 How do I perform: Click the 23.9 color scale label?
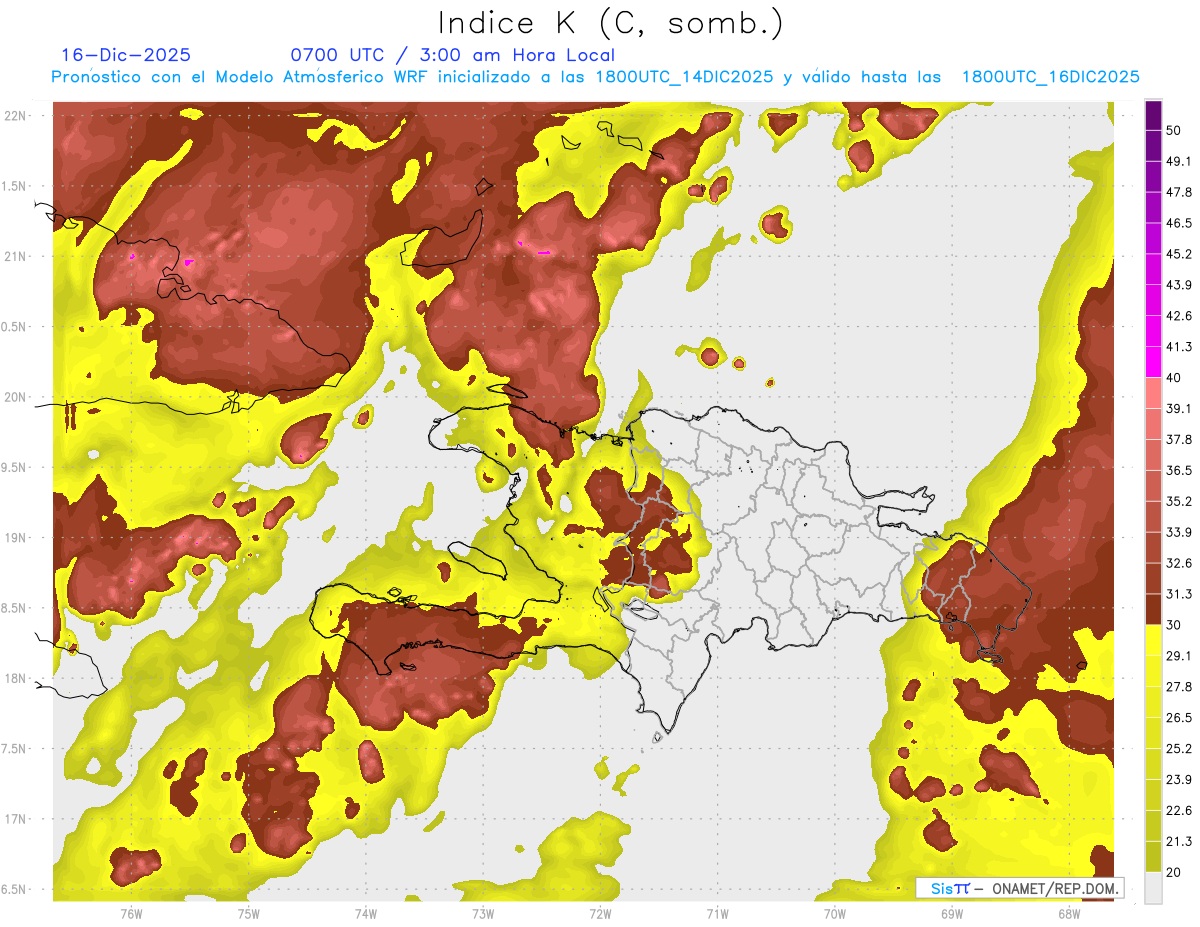tap(1179, 780)
